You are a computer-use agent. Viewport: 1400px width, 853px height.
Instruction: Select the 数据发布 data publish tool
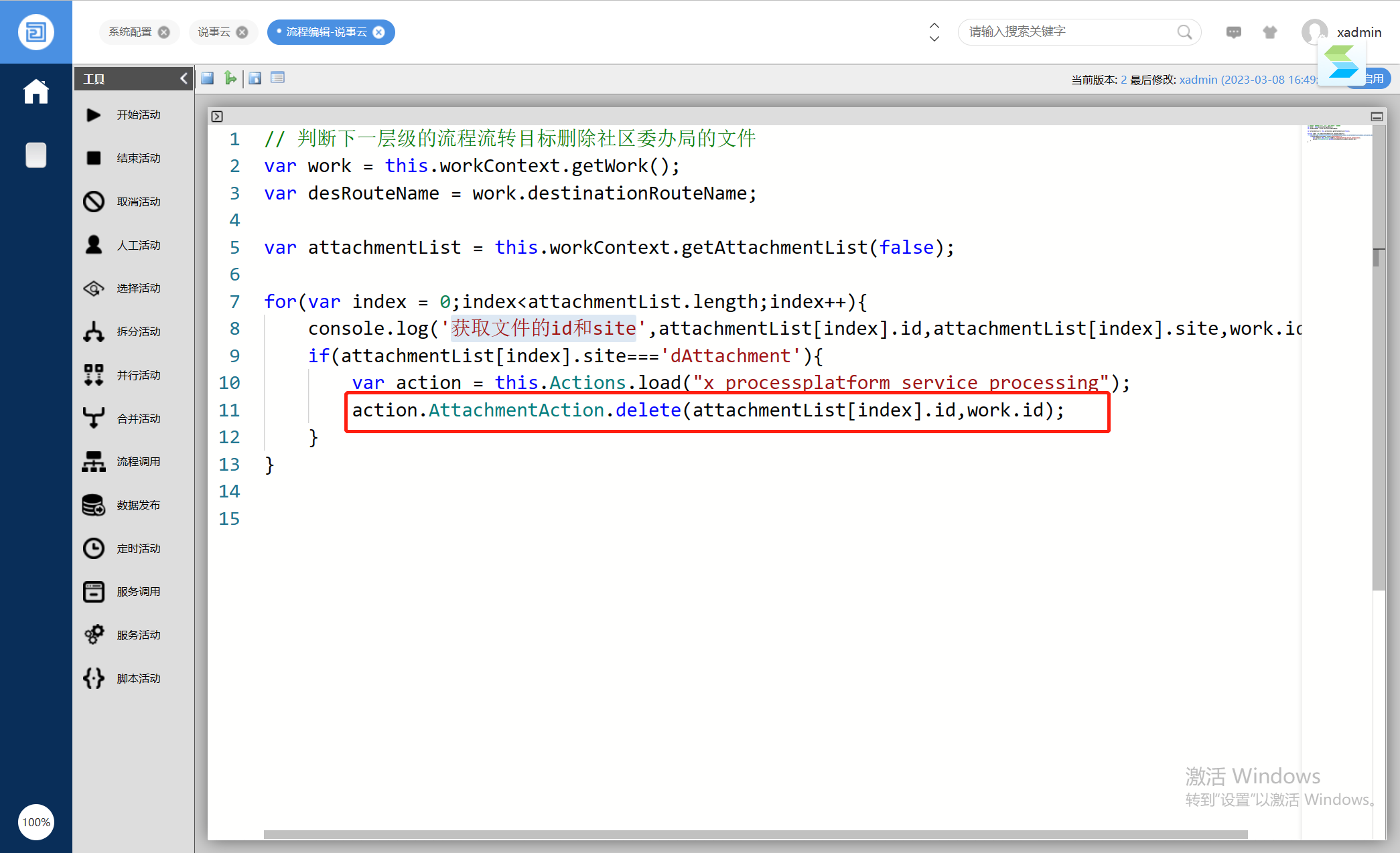tap(123, 505)
